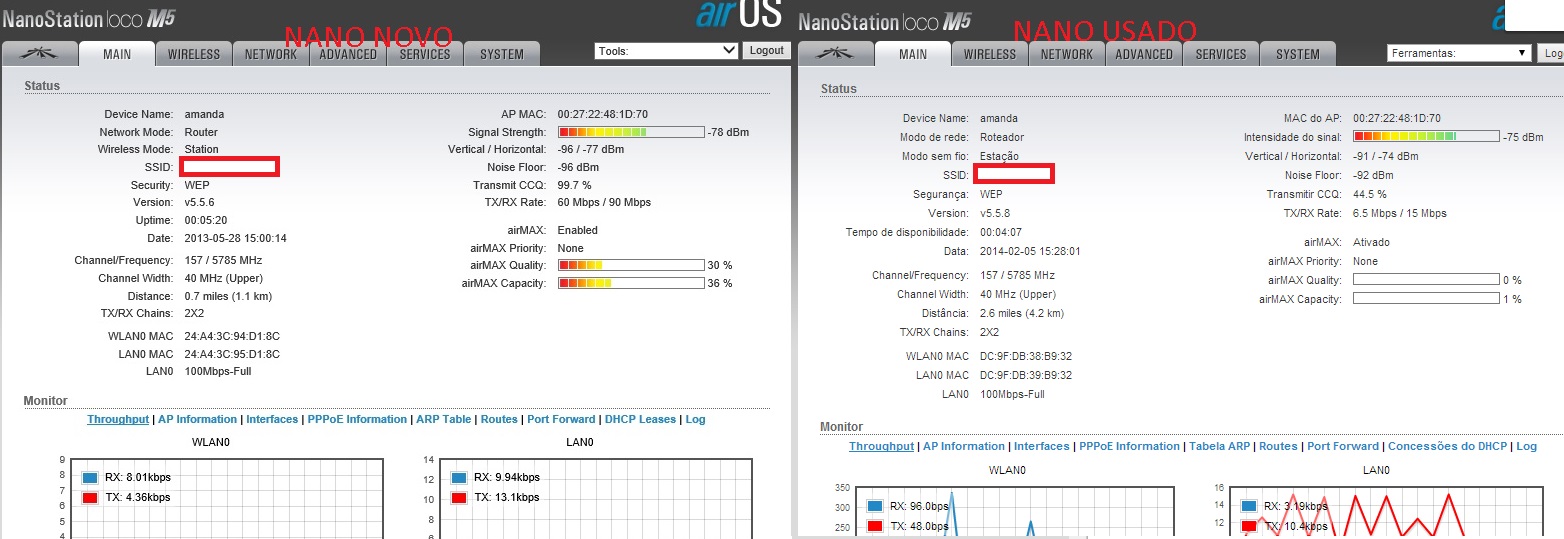The width and height of the screenshot is (1564, 539).
Task: Select TX/RX Rate 60 Mbps / 90 Mbps
Action: coord(604,202)
